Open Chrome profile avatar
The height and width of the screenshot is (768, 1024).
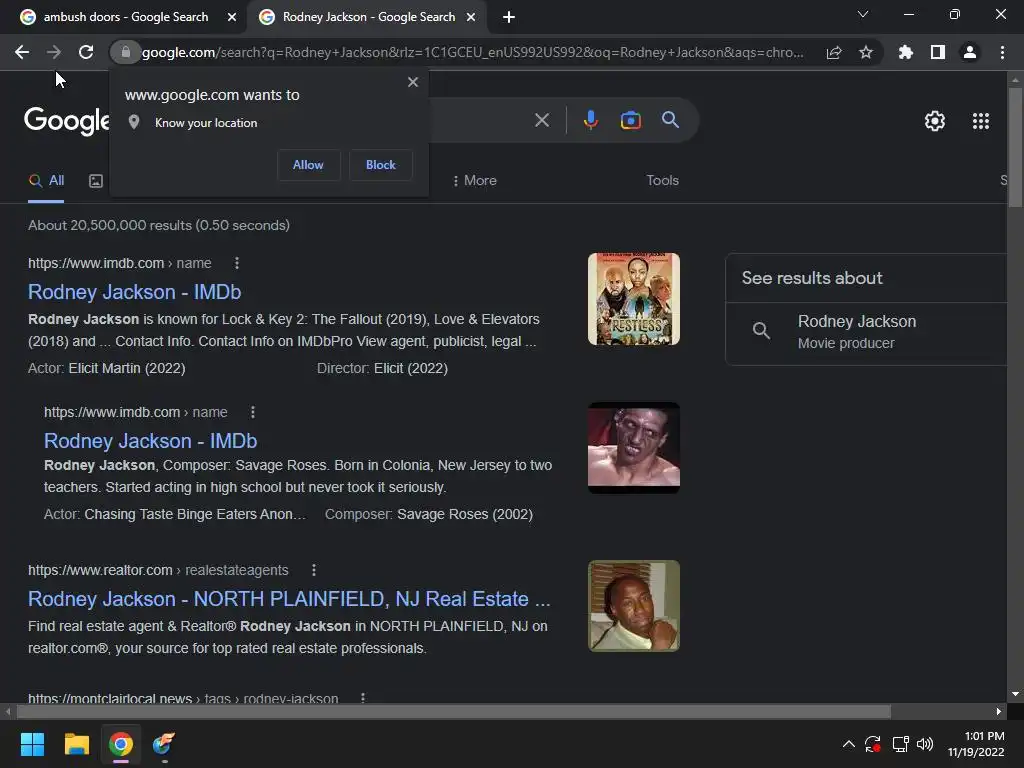(x=970, y=52)
